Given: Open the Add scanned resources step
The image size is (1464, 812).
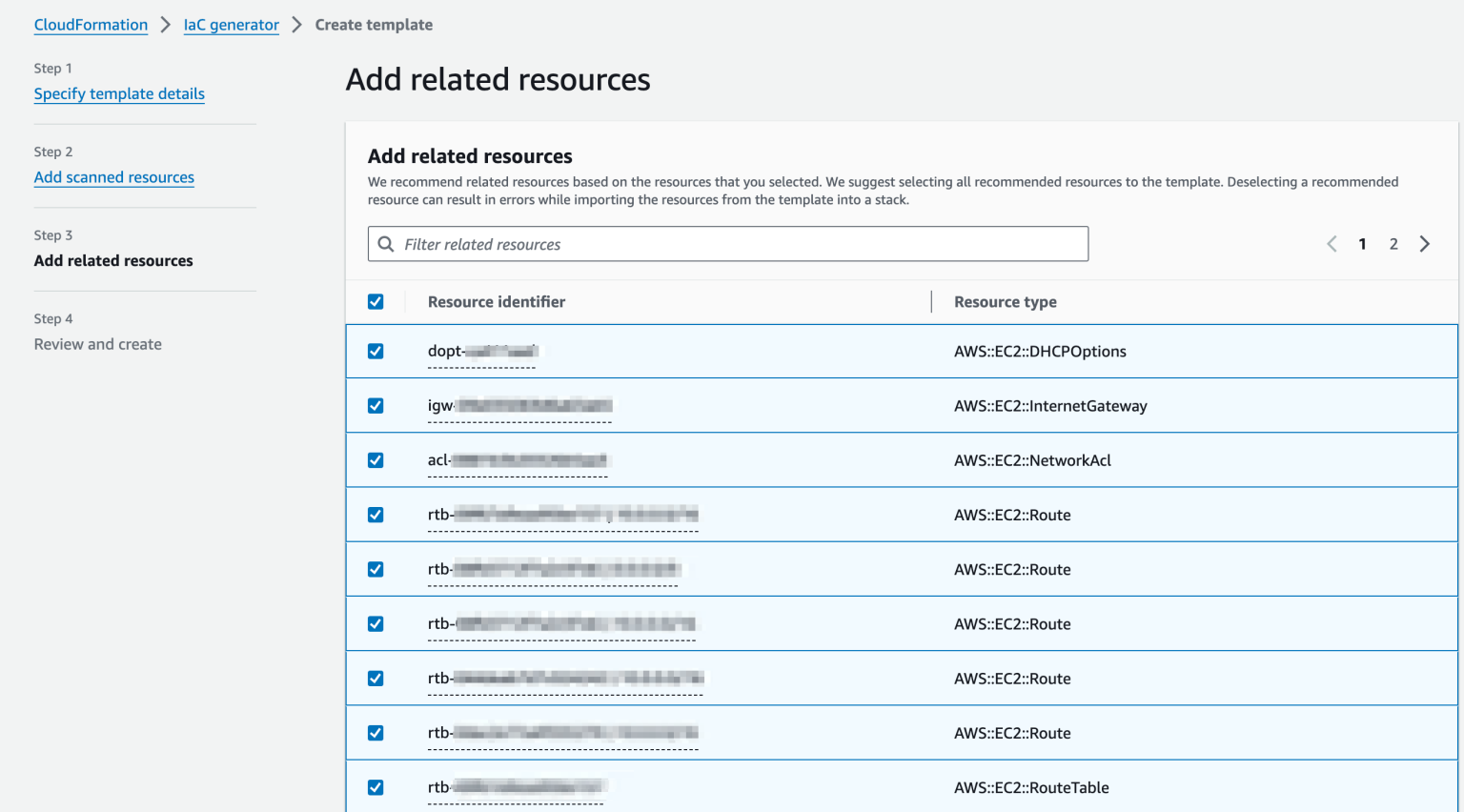Looking at the screenshot, I should (113, 177).
